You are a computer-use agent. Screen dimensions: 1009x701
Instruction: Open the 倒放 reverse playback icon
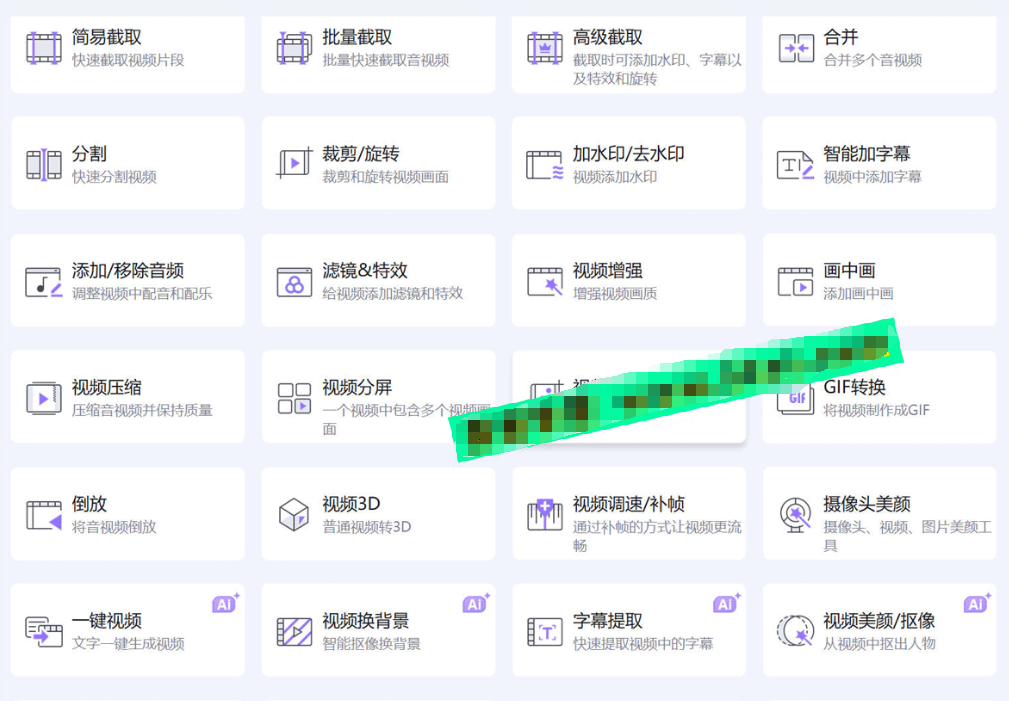pyautogui.click(x=44, y=515)
